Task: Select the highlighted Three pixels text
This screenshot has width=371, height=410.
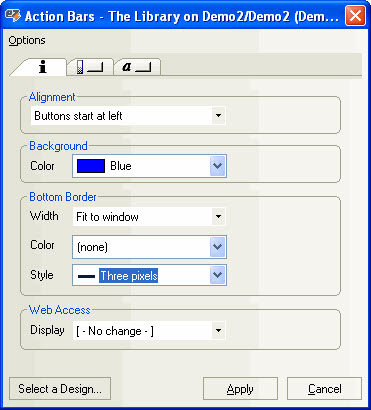Action: click(x=128, y=276)
